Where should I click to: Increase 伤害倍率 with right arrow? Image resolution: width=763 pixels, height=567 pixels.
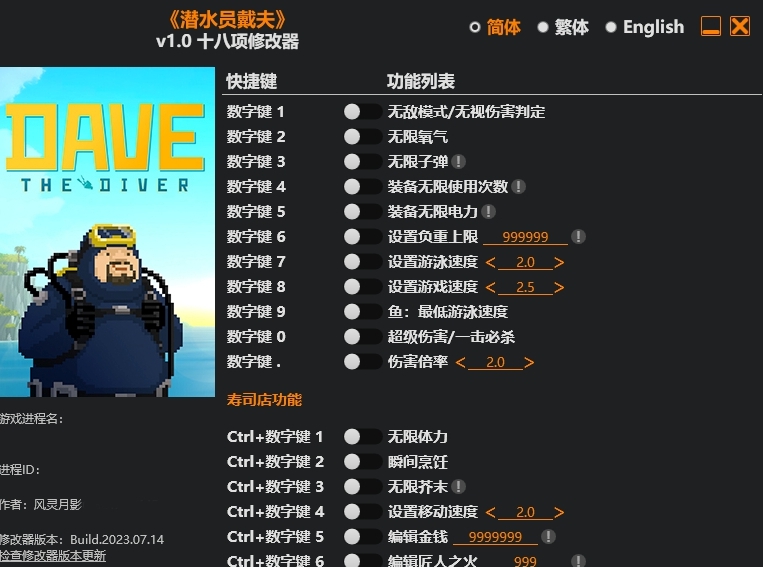point(529,363)
